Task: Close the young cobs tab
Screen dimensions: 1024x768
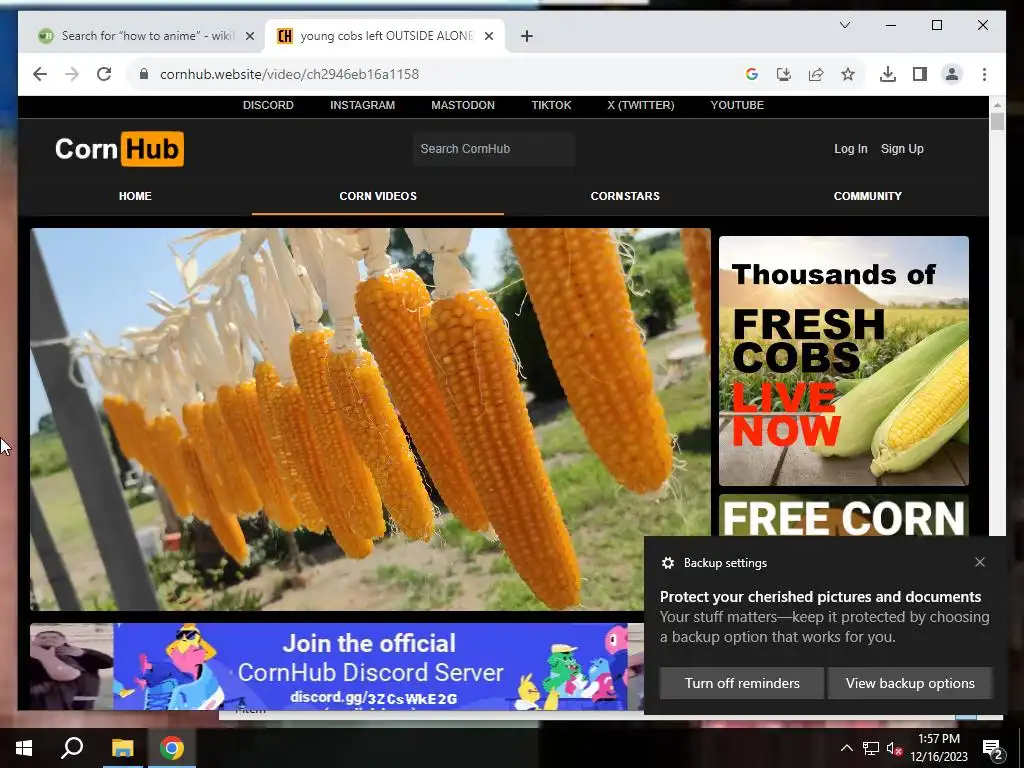Action: (x=488, y=36)
